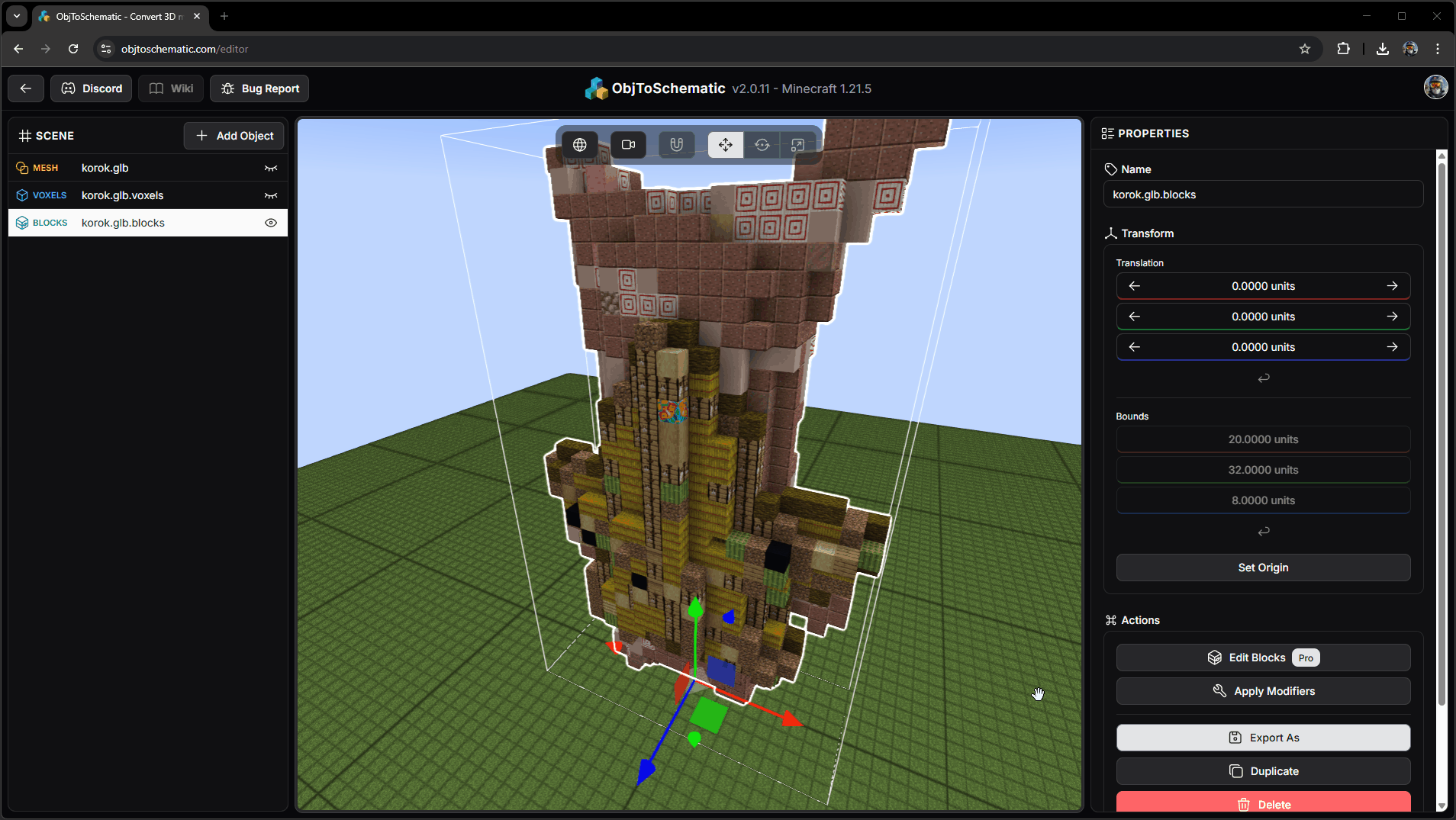Viewport: 1456px width, 820px height.
Task: Open the Wiki page
Action: click(171, 88)
